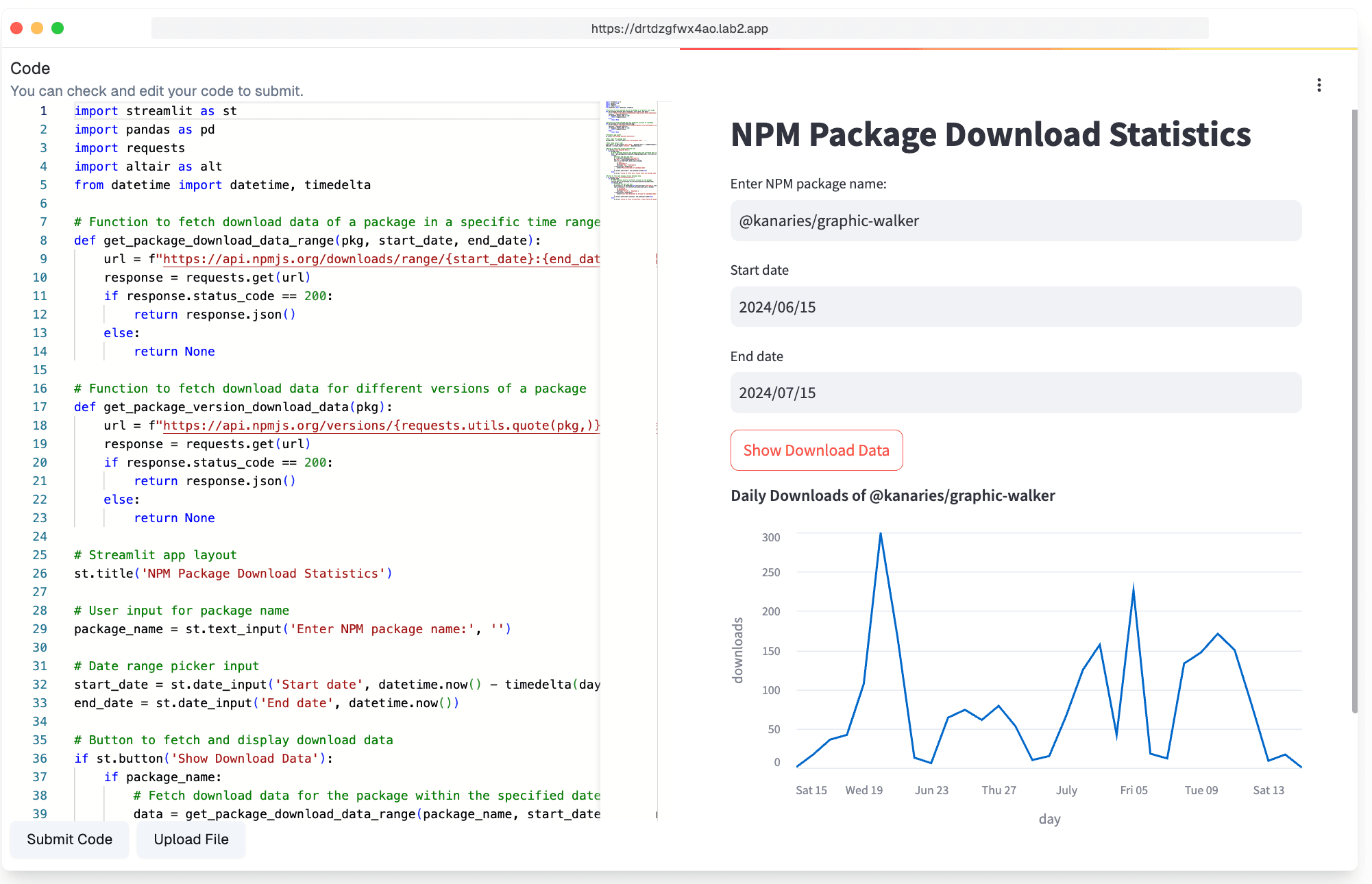The image size is (1372, 884).
Task: Click the Streamlit app vertical scrollbar
Action: 1354,411
